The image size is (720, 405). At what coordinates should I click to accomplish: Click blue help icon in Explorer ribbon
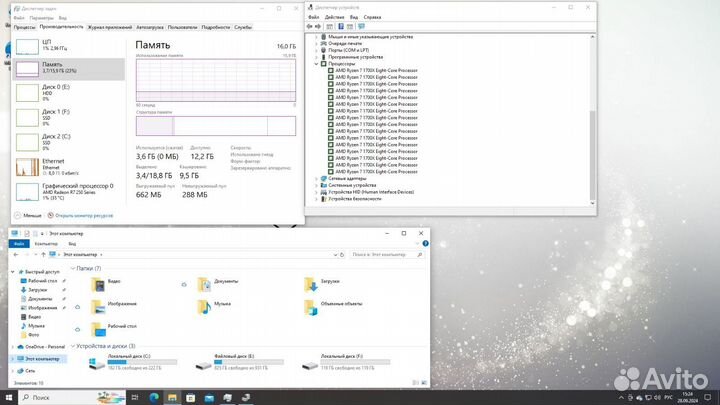[x=425, y=243]
